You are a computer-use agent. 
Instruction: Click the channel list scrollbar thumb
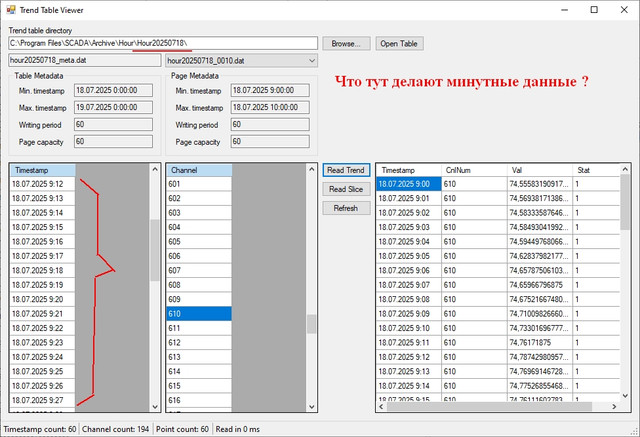pyautogui.click(x=311, y=324)
